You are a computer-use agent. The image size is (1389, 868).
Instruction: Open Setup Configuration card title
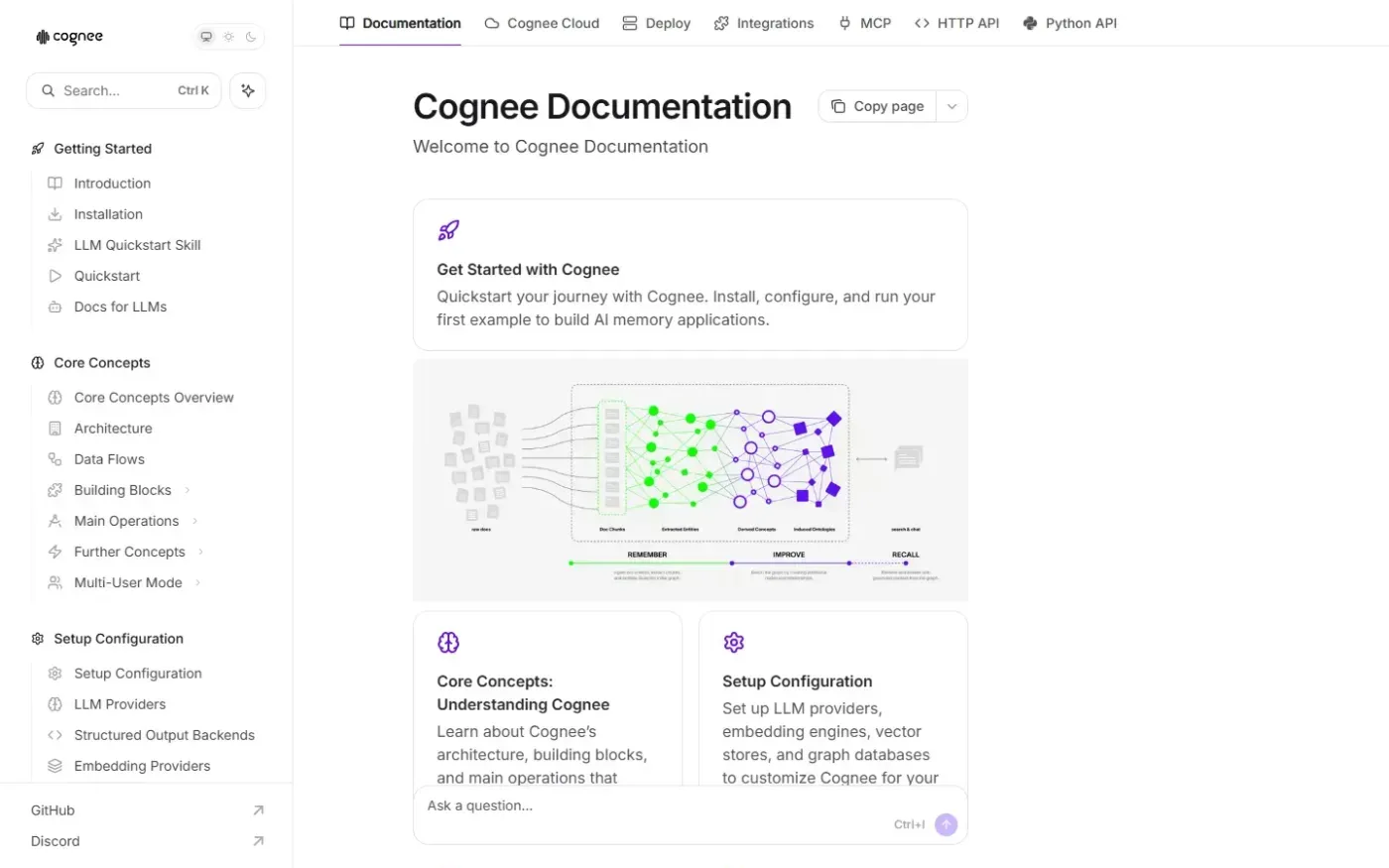pos(798,682)
